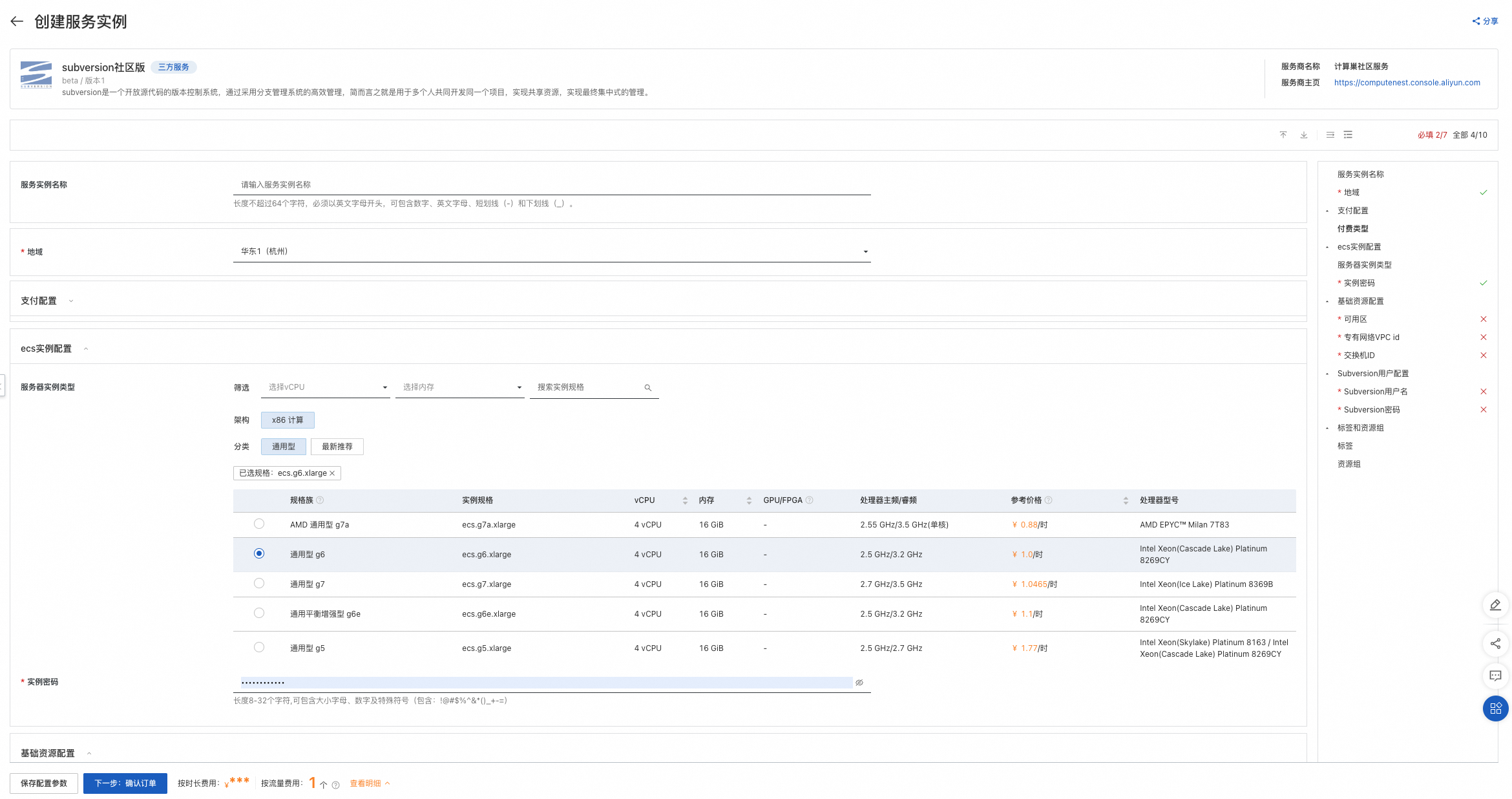Jump to 标签 in outline
The height and width of the screenshot is (799, 1512).
[1345, 446]
